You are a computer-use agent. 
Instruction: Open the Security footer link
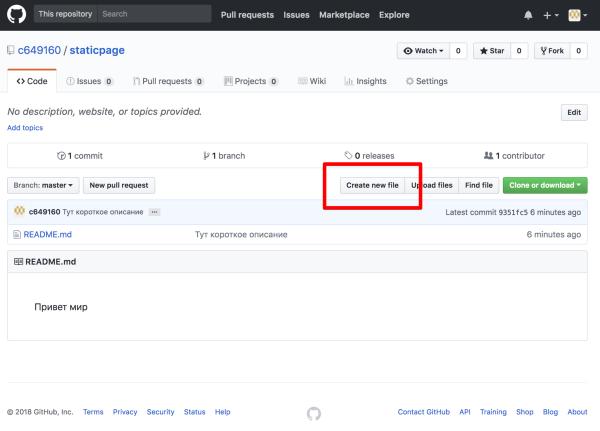[x=160, y=412]
